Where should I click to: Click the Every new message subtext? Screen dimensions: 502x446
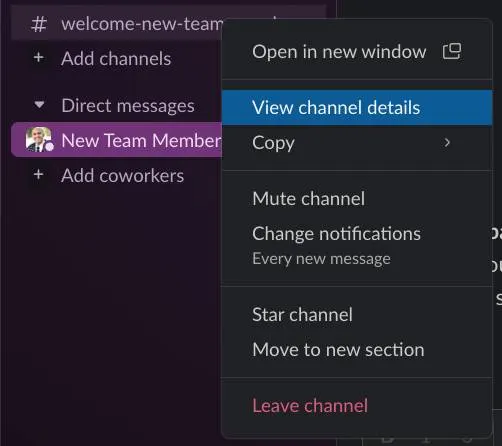pyautogui.click(x=321, y=259)
